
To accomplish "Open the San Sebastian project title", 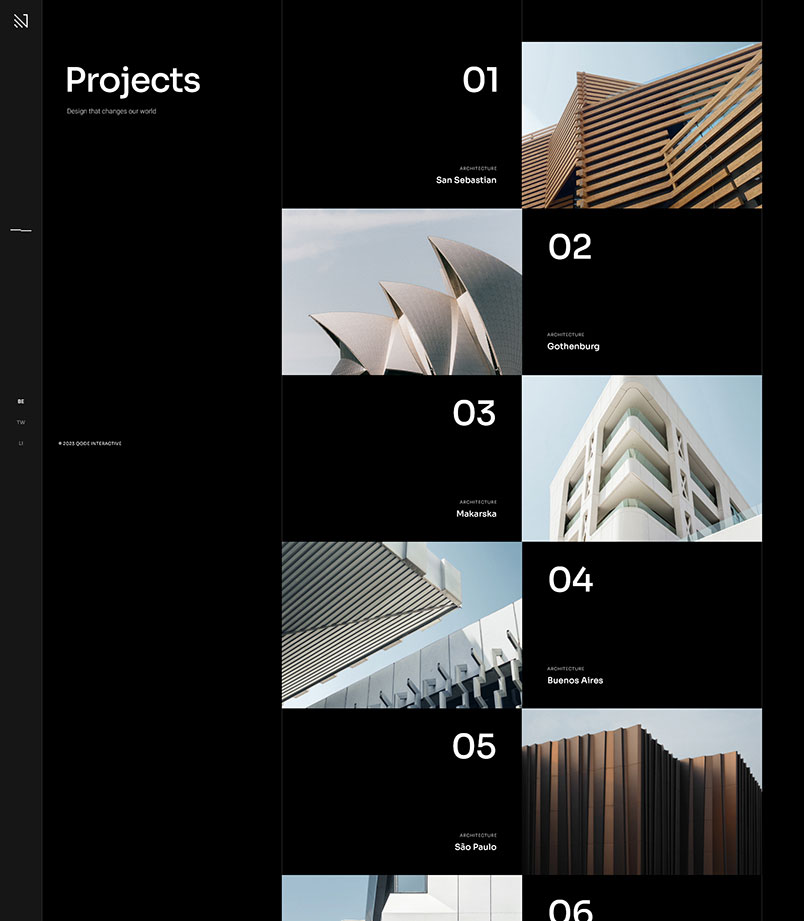I will click(x=466, y=180).
